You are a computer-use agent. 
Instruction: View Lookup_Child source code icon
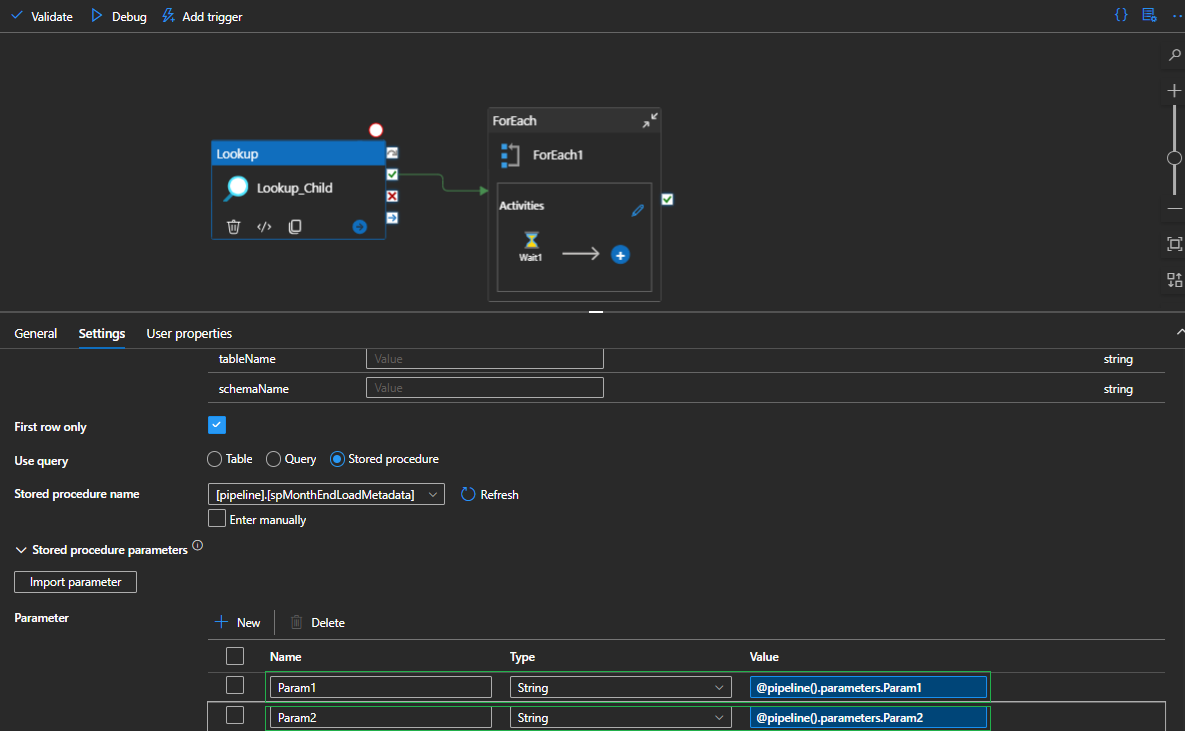264,227
